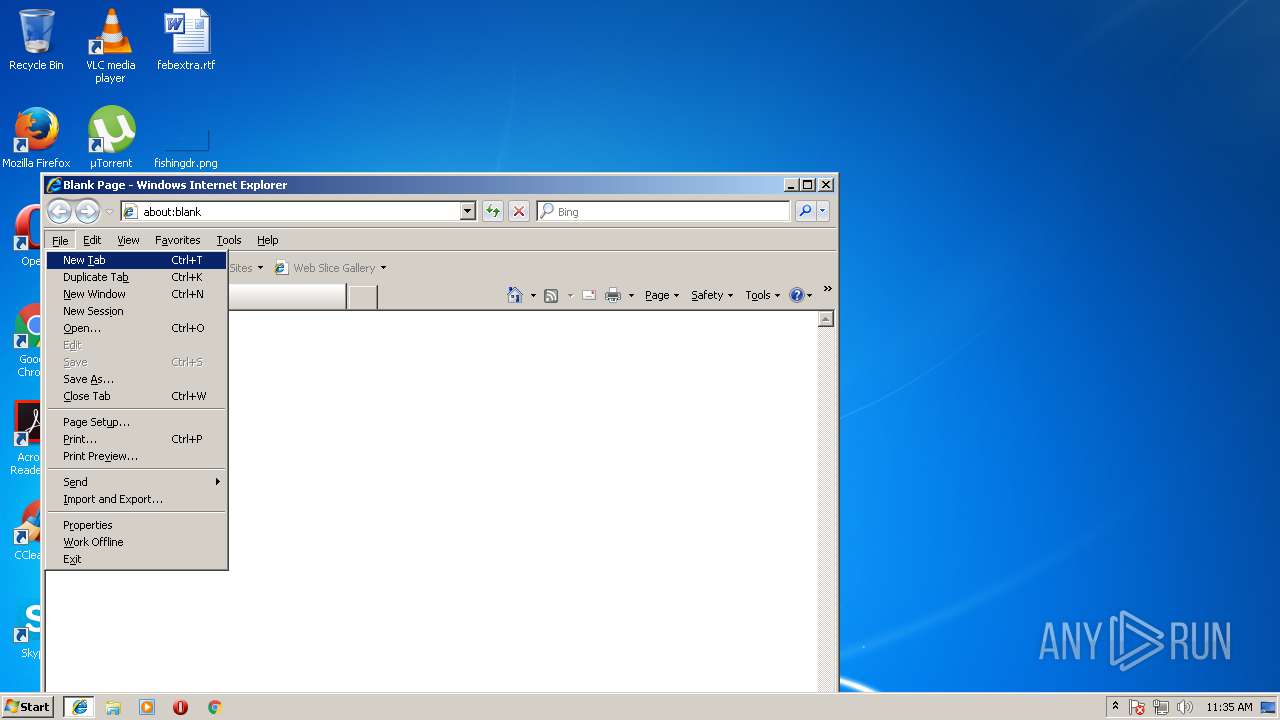The image size is (1280, 720).
Task: Open search provider dropdown arrow
Action: pos(823,211)
